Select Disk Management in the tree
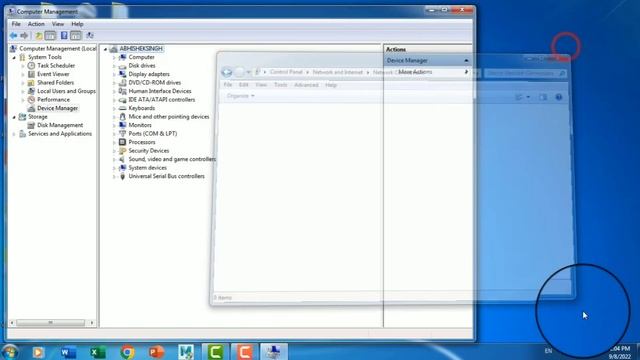The image size is (640, 360). tap(60, 125)
